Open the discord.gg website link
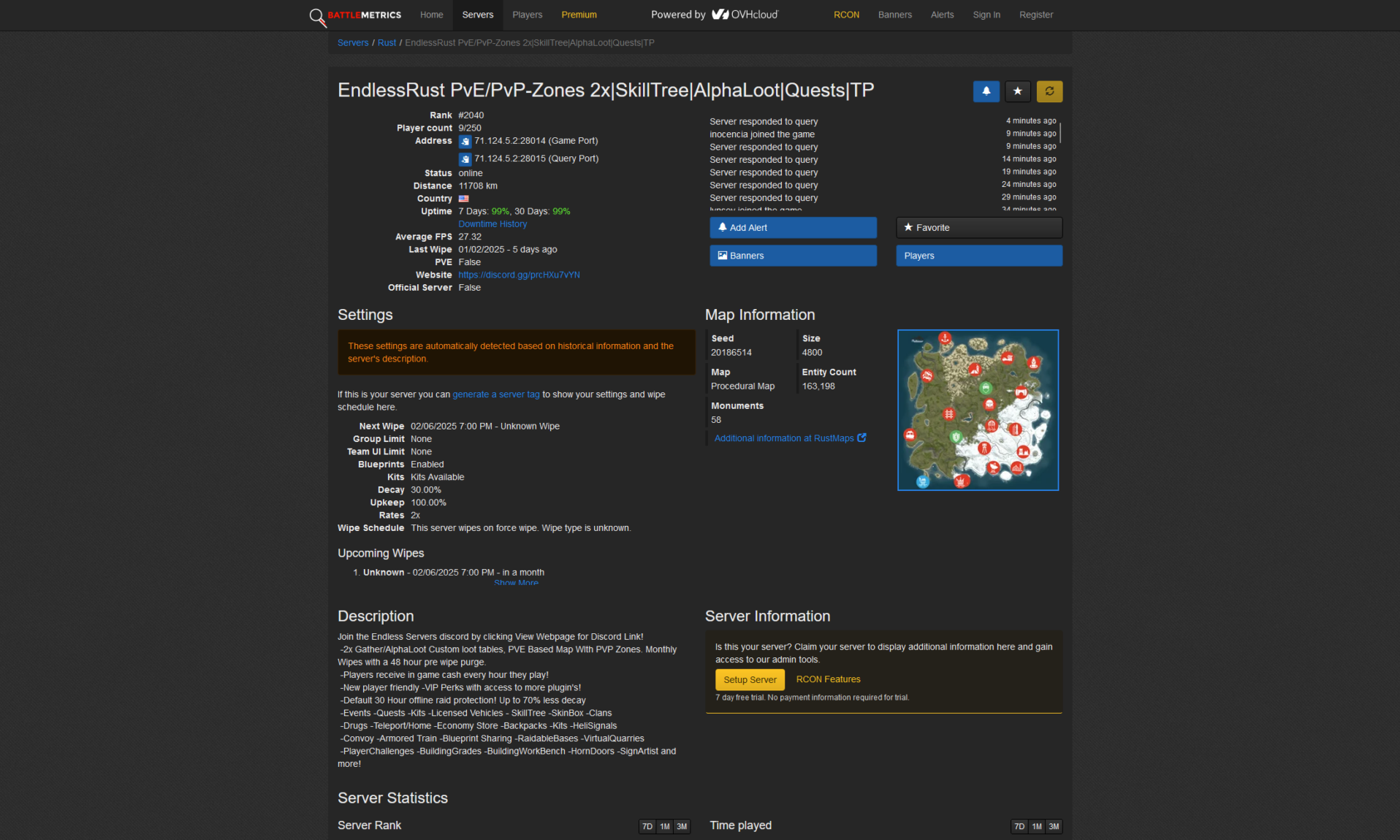The width and height of the screenshot is (1400, 840). (519, 275)
